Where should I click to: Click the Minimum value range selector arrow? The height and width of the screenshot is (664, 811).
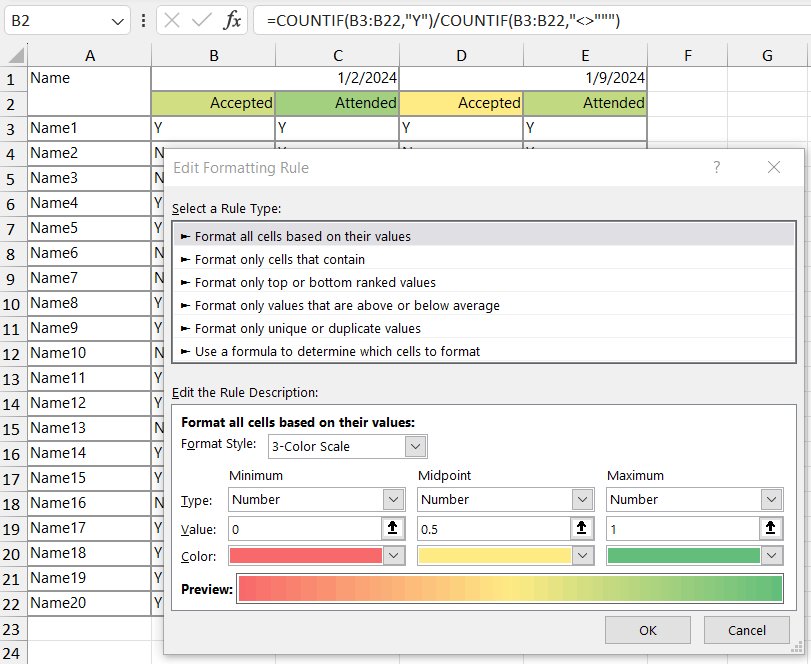[x=393, y=528]
